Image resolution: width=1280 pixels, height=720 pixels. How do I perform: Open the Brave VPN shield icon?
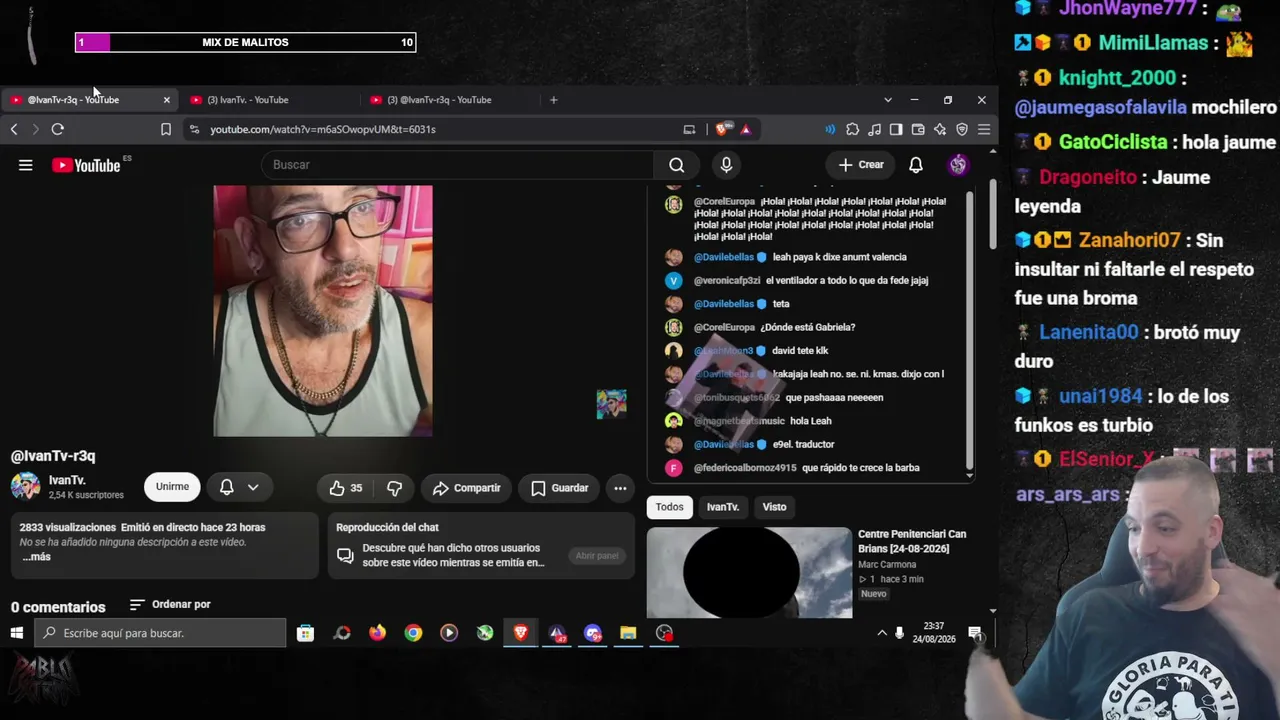point(962,129)
